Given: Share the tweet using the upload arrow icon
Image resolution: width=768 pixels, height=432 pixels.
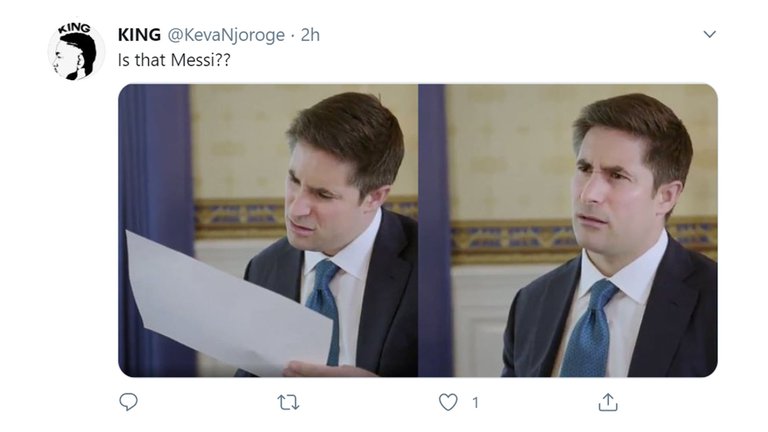Looking at the screenshot, I should pos(608,402).
